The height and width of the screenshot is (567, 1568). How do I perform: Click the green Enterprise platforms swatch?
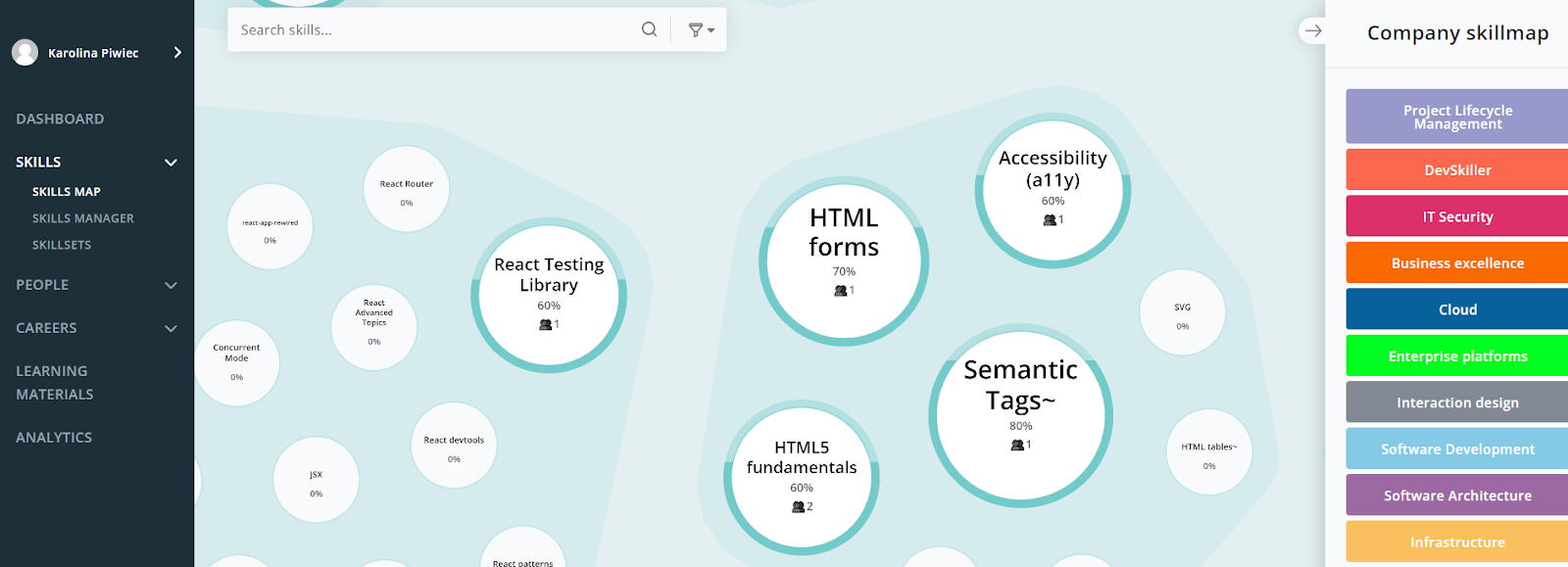pyautogui.click(x=1457, y=356)
